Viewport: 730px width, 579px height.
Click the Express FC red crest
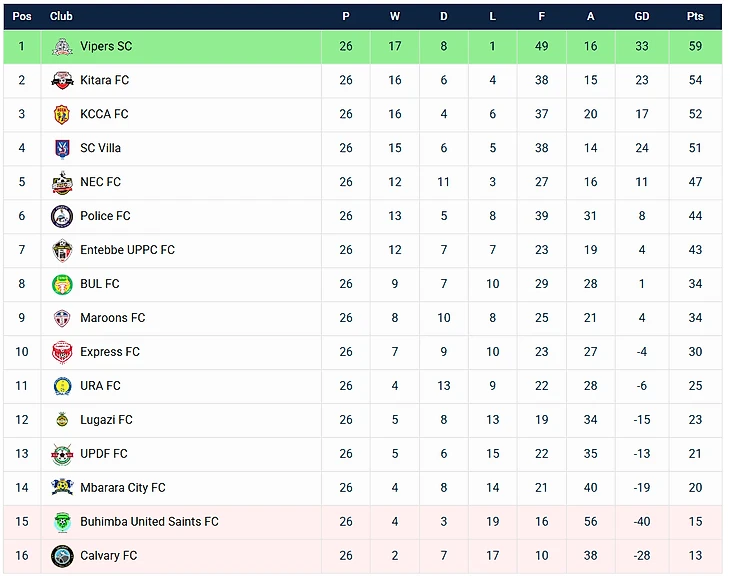pyautogui.click(x=62, y=352)
